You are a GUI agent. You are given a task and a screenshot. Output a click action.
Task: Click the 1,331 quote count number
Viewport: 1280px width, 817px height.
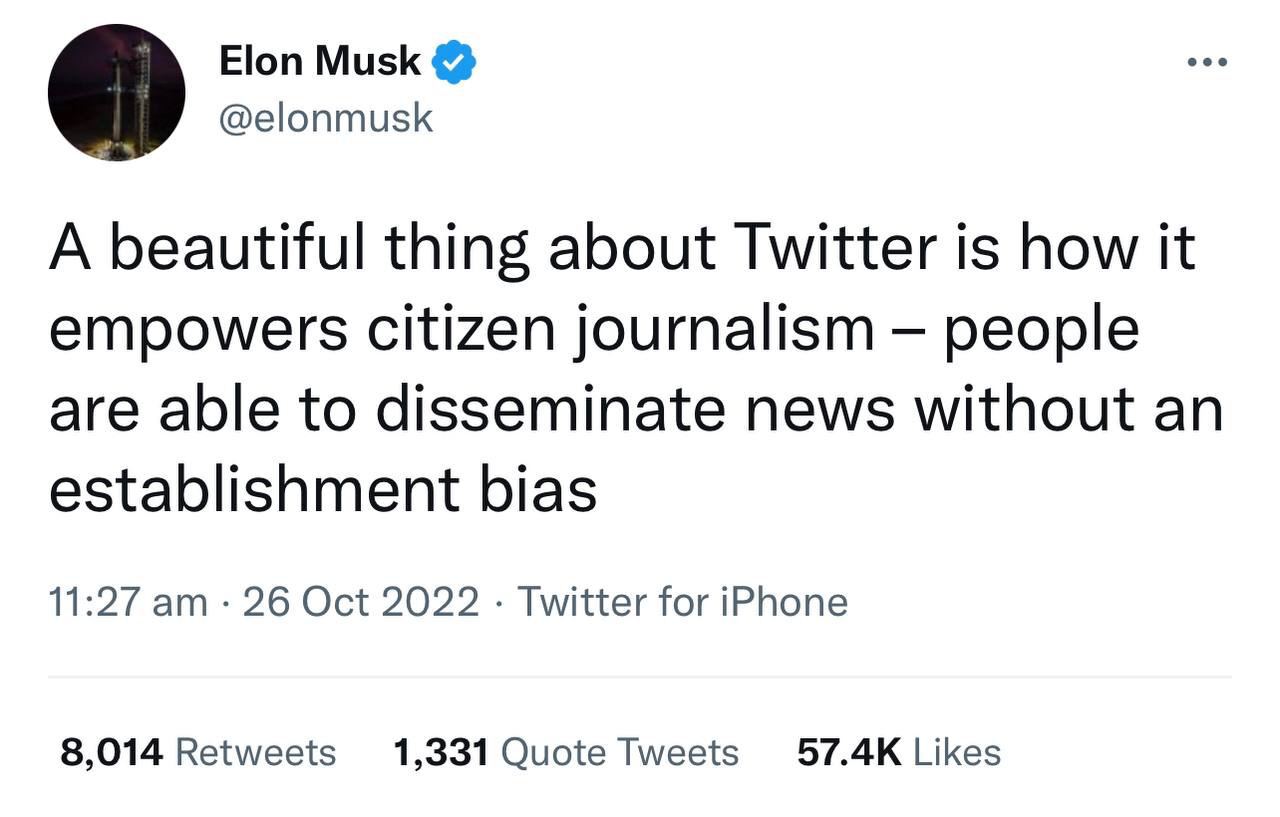(441, 752)
